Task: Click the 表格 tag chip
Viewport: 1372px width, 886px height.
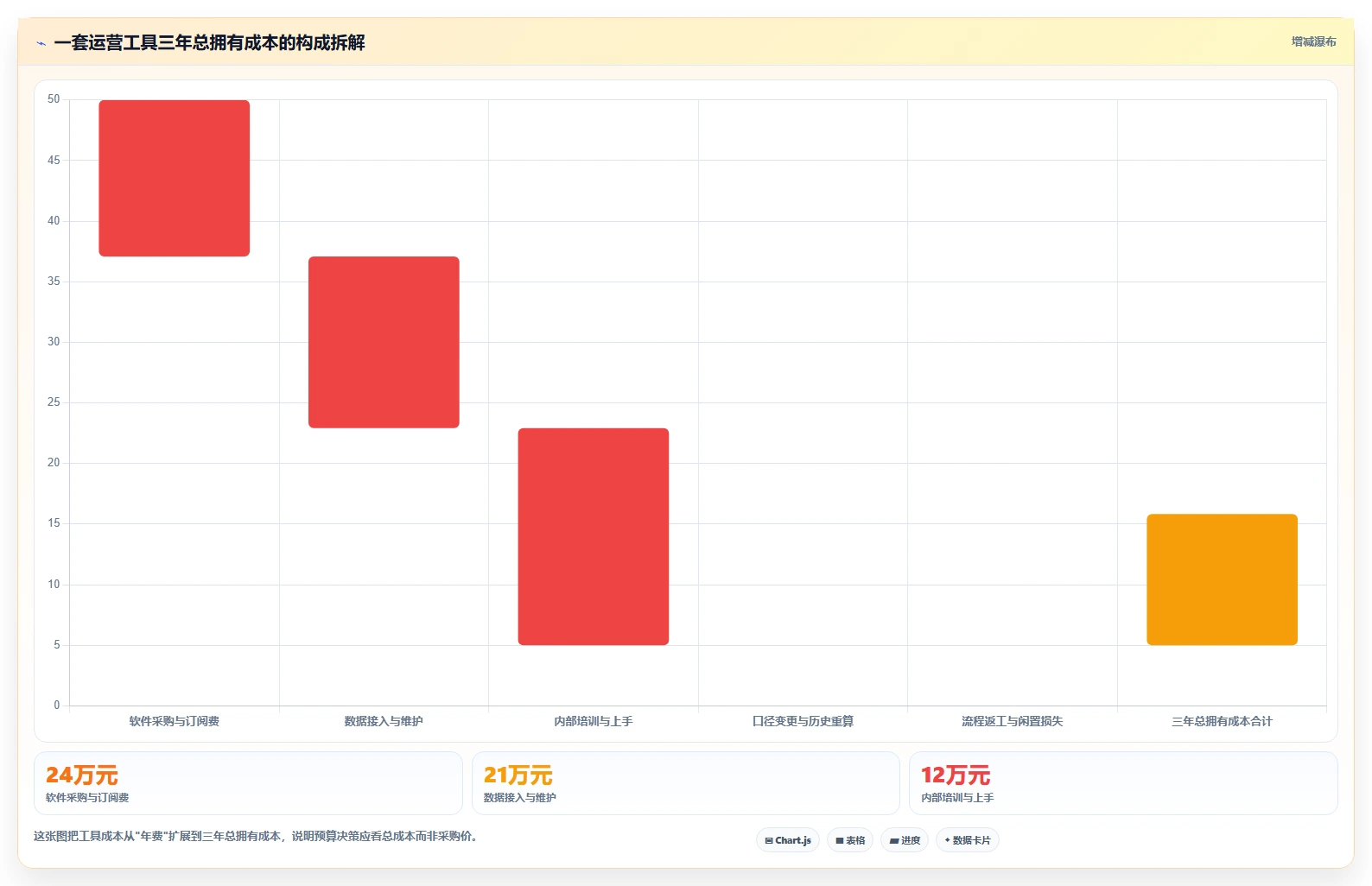Action: pos(850,840)
